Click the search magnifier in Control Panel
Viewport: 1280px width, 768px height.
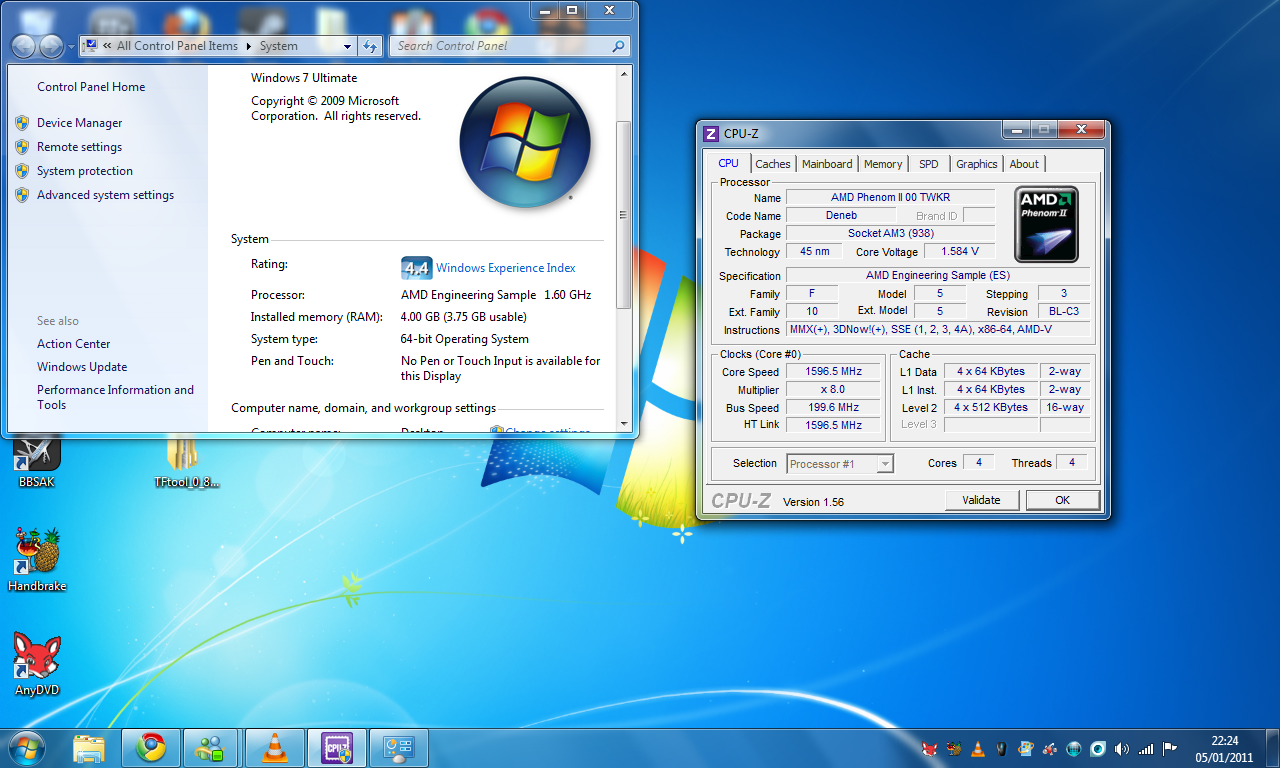pyautogui.click(x=619, y=46)
